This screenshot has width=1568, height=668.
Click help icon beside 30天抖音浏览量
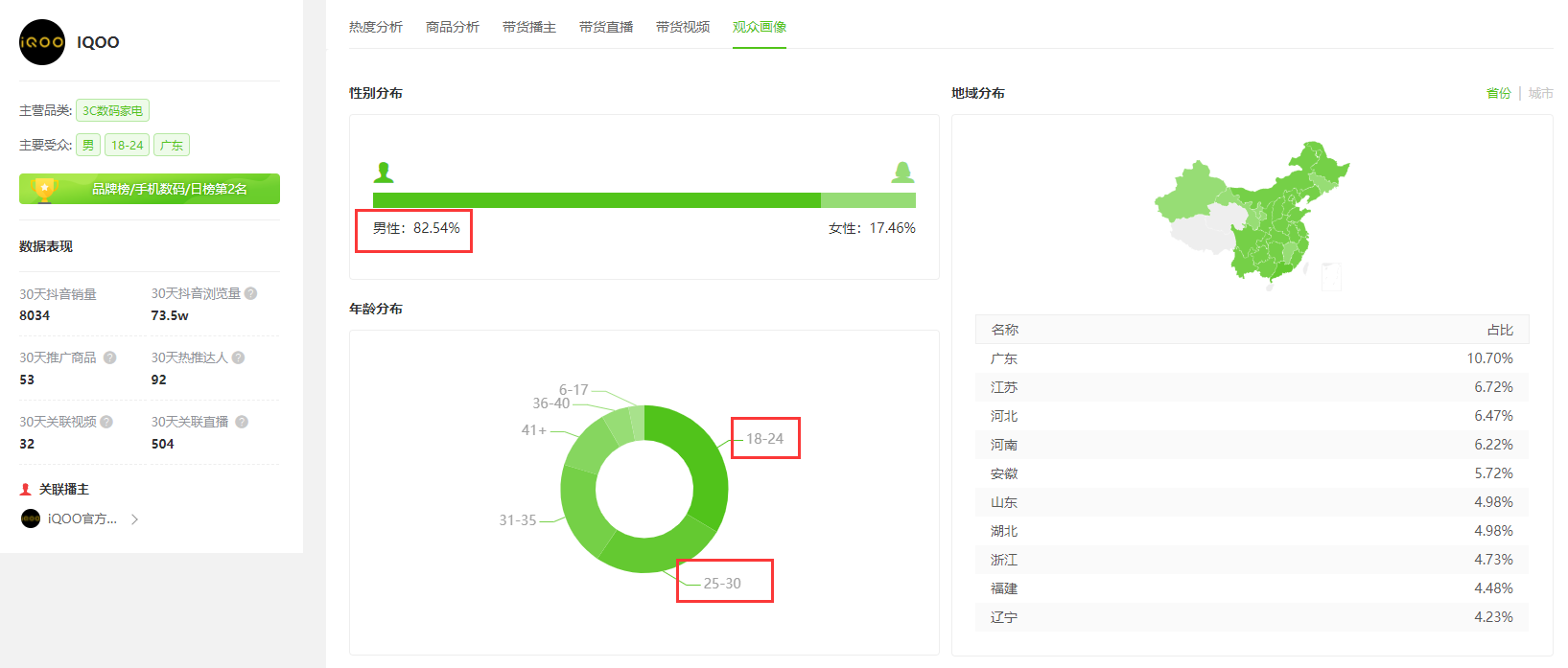pyautogui.click(x=250, y=293)
